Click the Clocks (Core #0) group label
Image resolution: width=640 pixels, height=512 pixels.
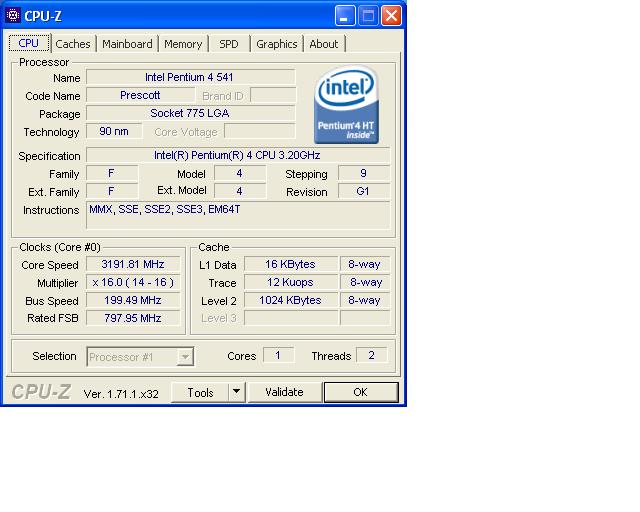tap(60, 247)
